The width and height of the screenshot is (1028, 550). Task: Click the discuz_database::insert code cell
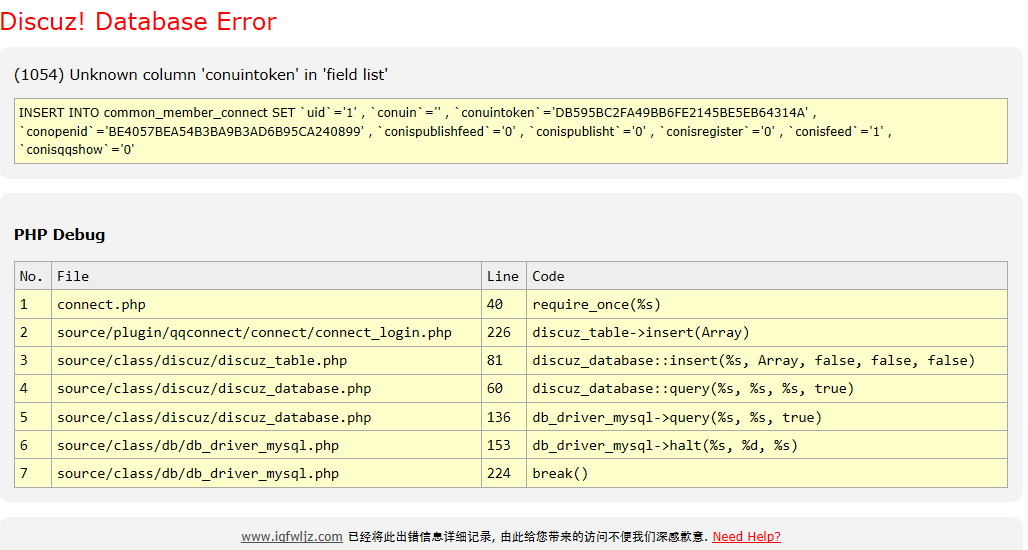point(766,361)
